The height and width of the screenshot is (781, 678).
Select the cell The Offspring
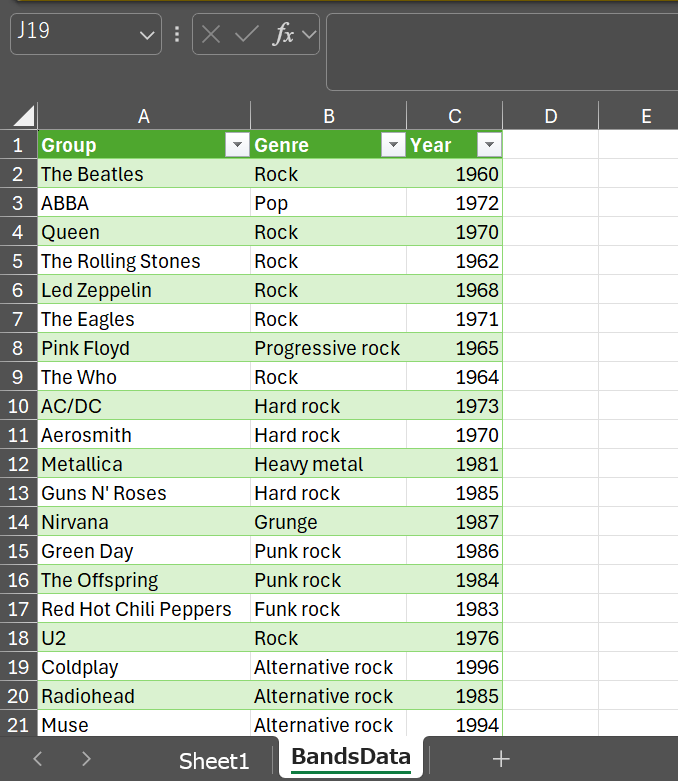click(144, 580)
